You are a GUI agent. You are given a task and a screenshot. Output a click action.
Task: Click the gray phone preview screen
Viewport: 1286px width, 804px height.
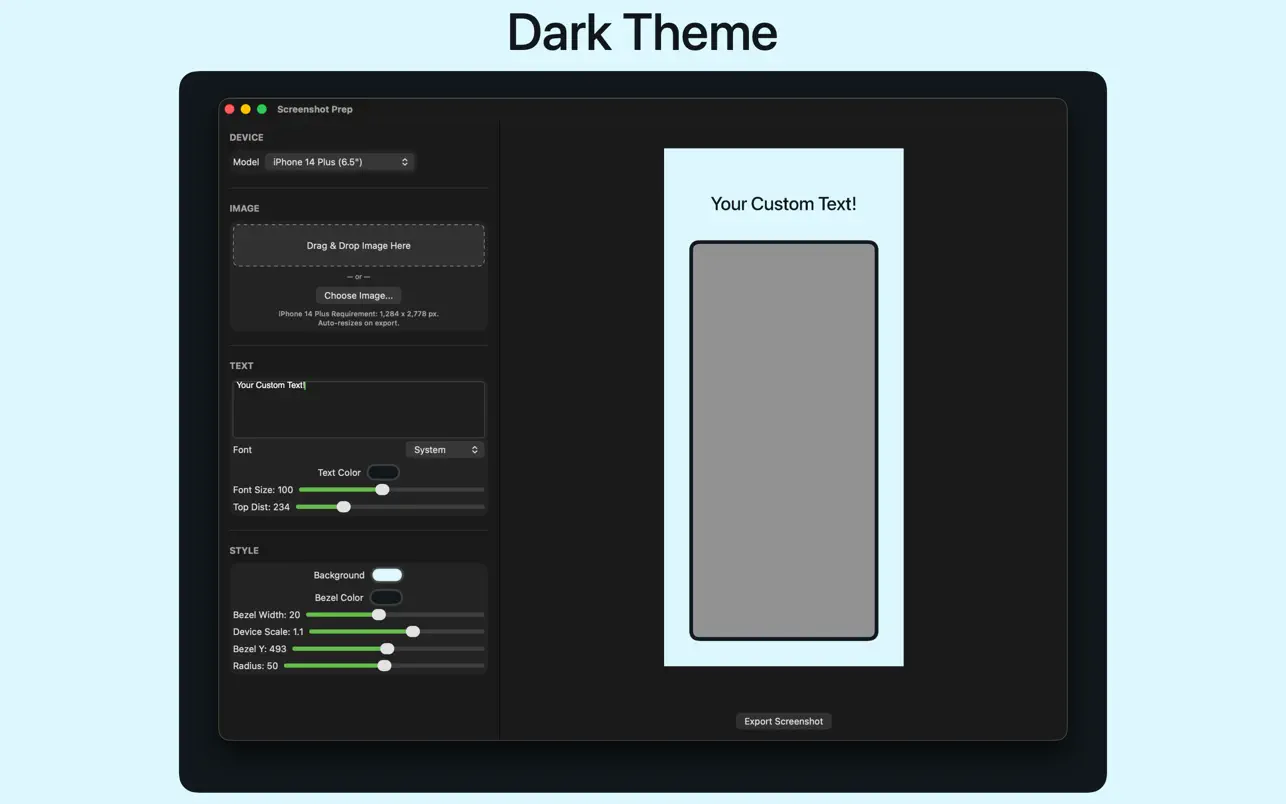[x=783, y=440]
